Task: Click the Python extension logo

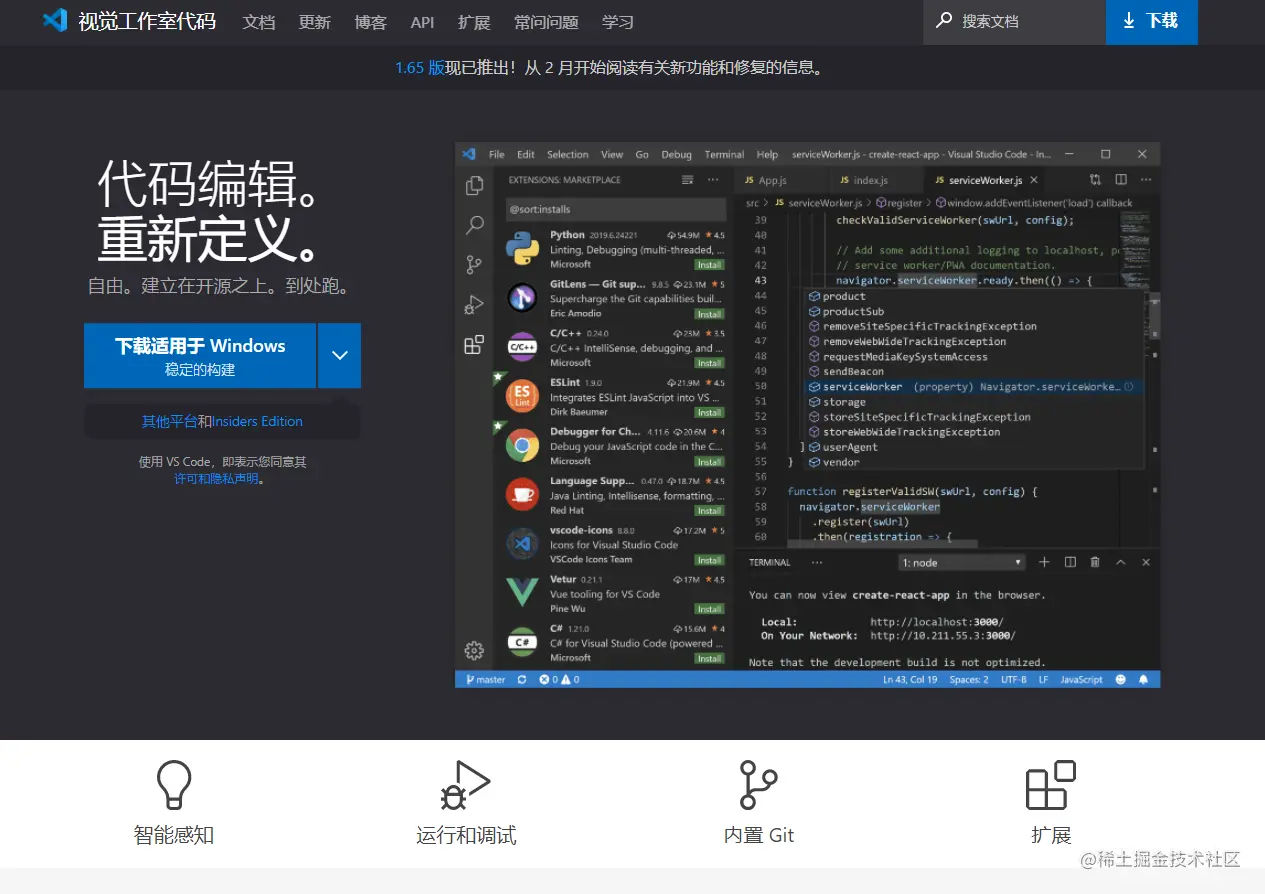Action: (522, 249)
